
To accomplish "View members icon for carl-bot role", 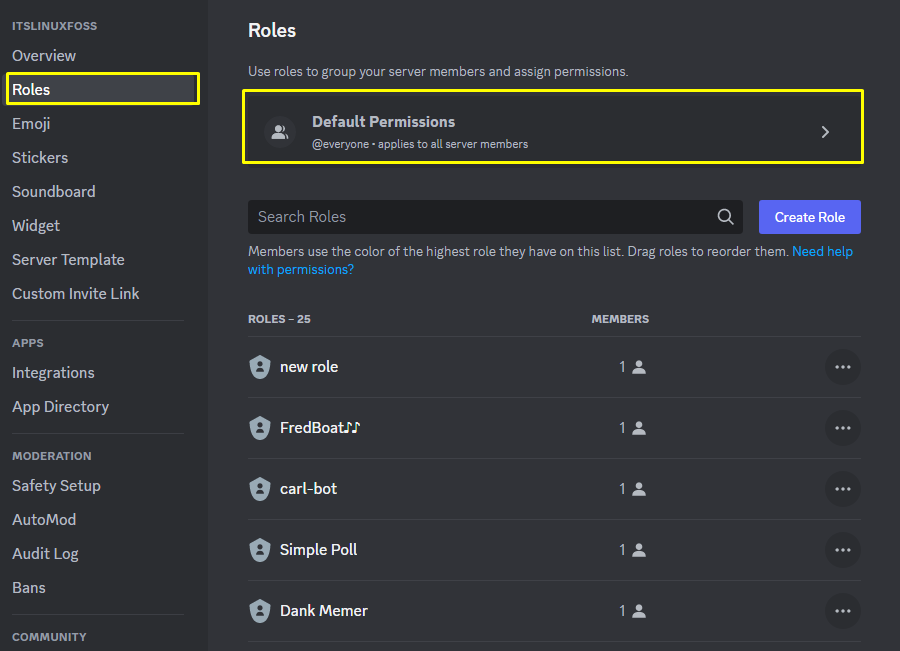I will pyautogui.click(x=638, y=489).
